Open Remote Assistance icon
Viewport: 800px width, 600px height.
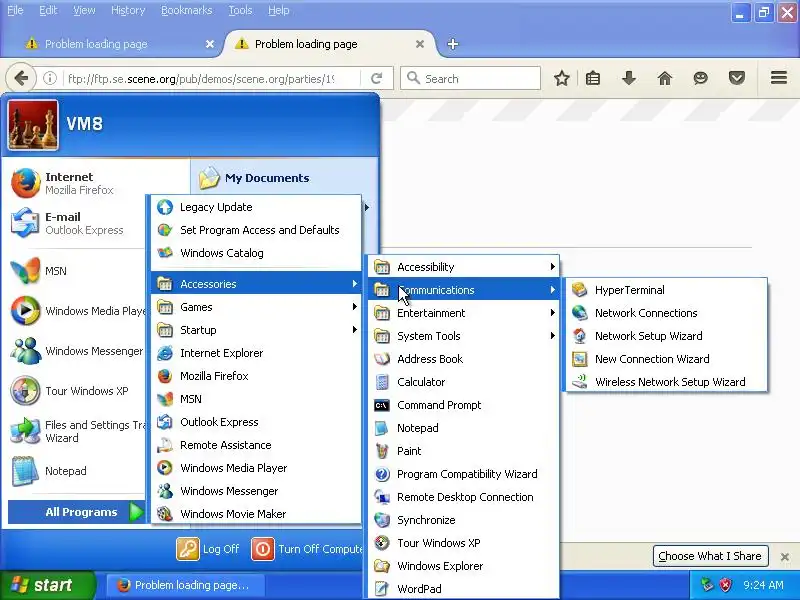(x=165, y=445)
